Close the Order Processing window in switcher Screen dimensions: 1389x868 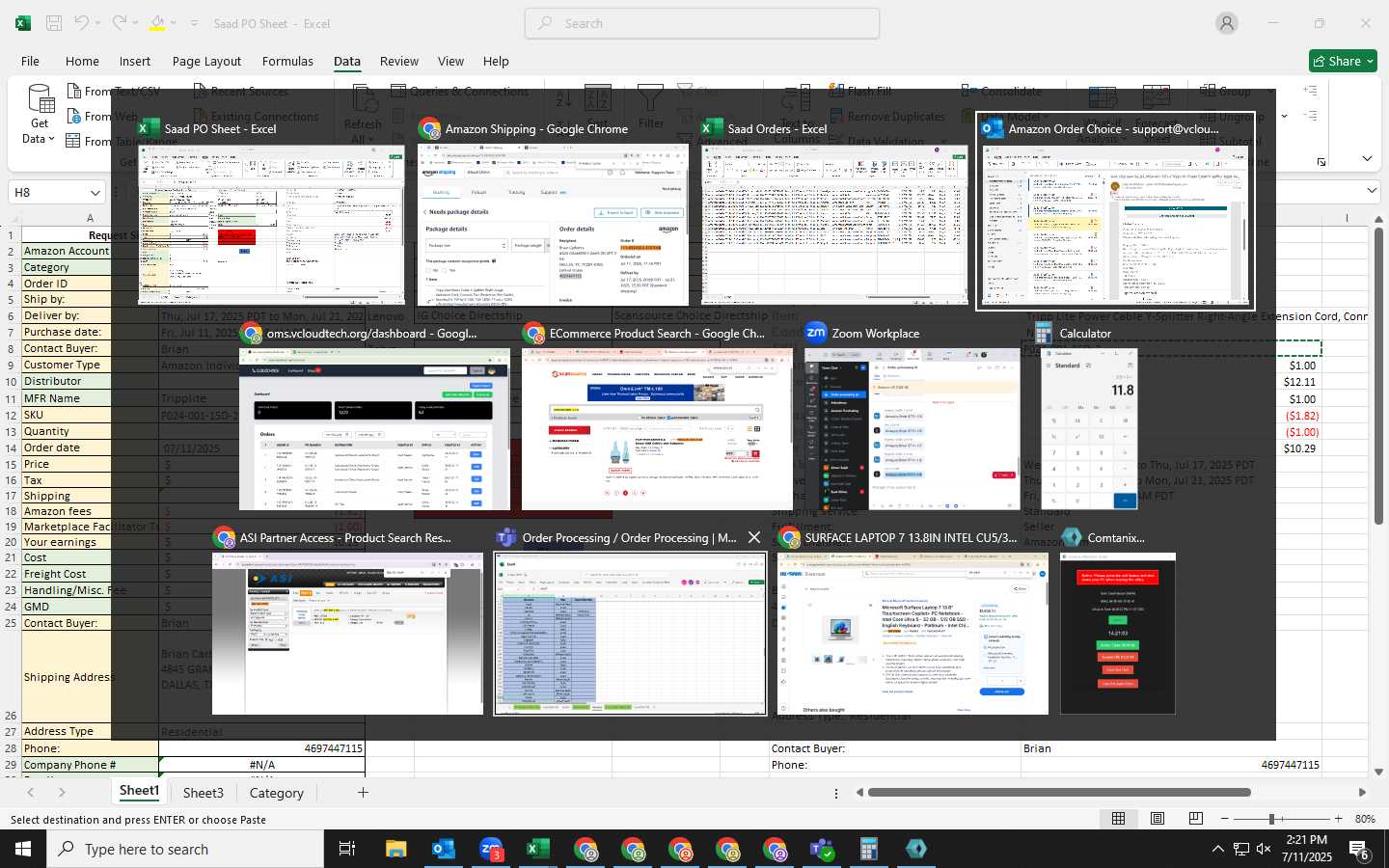(x=754, y=537)
